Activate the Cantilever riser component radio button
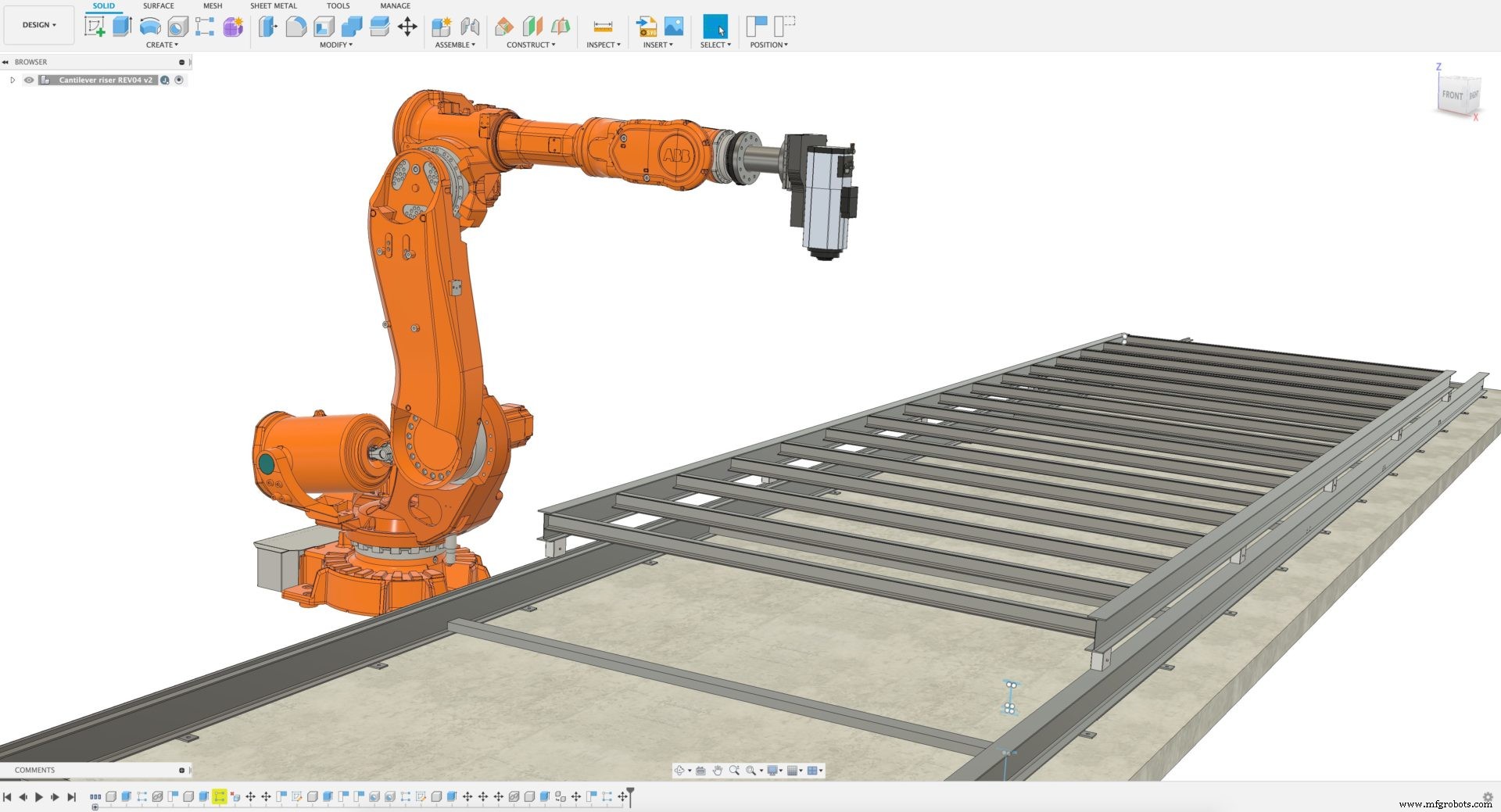The height and width of the screenshot is (812, 1501). [179, 80]
